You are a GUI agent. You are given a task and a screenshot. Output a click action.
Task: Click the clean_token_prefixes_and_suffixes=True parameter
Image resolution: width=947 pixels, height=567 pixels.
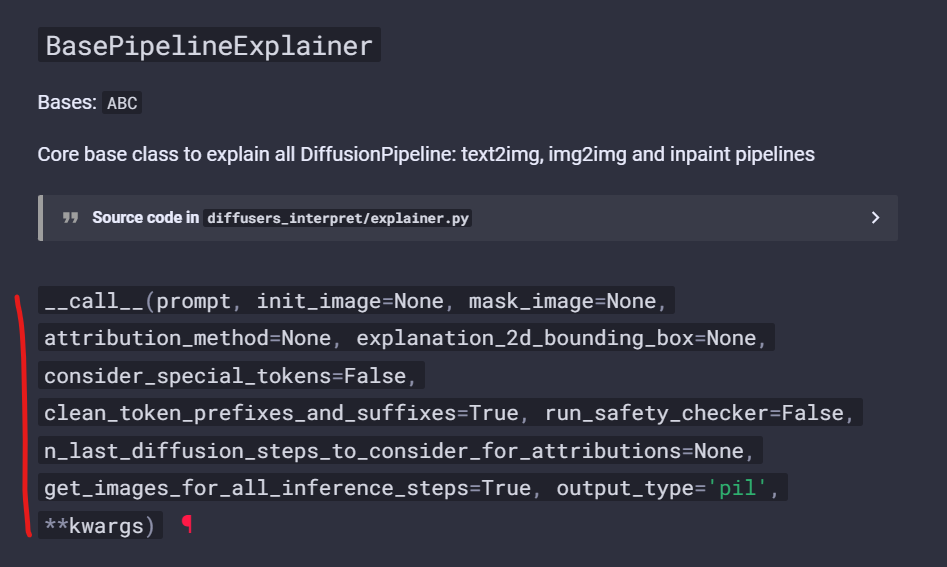coord(281,414)
